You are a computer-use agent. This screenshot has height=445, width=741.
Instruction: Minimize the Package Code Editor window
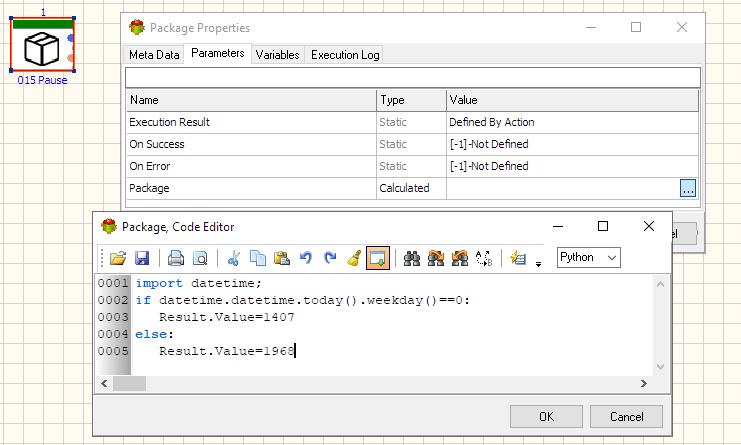coord(558,226)
